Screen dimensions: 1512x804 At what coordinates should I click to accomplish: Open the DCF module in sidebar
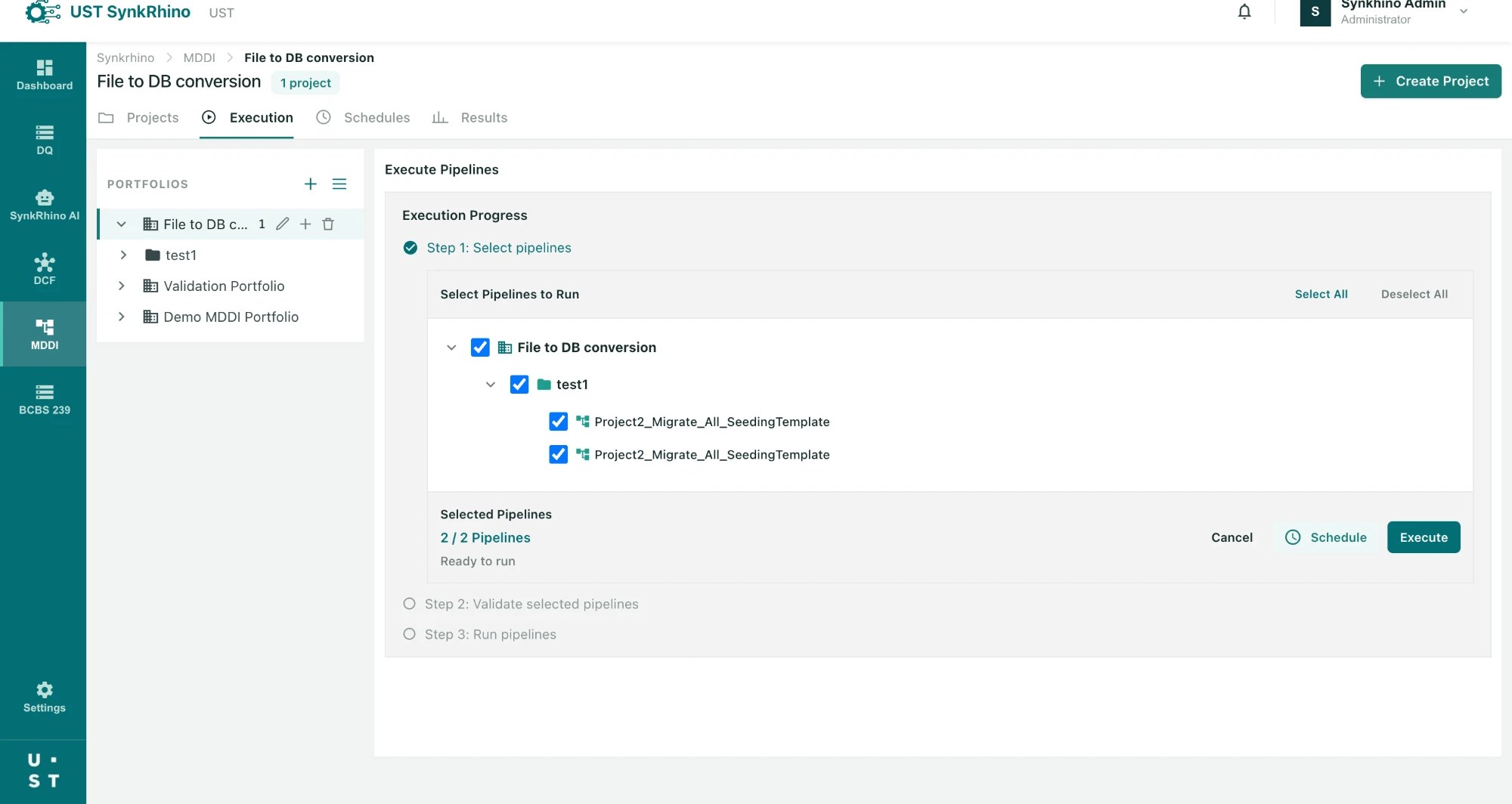[44, 270]
